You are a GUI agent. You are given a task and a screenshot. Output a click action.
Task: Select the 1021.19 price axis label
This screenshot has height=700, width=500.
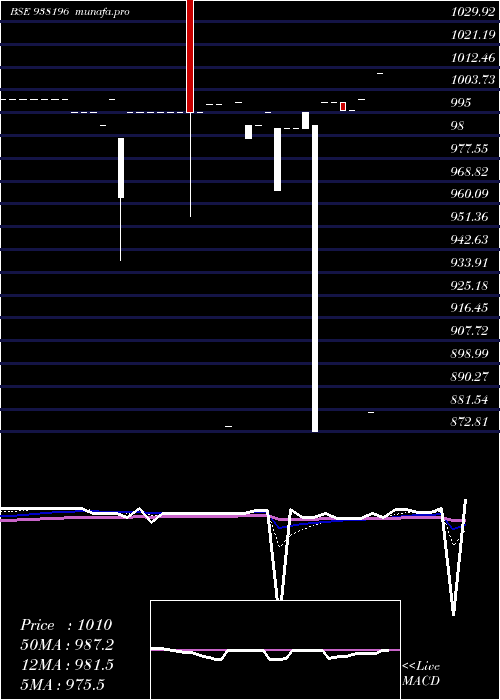tap(473, 34)
